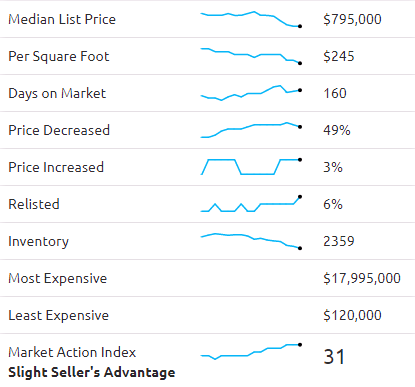Select the Days on Market sparkline graph
This screenshot has width=415, height=387.
click(x=251, y=93)
